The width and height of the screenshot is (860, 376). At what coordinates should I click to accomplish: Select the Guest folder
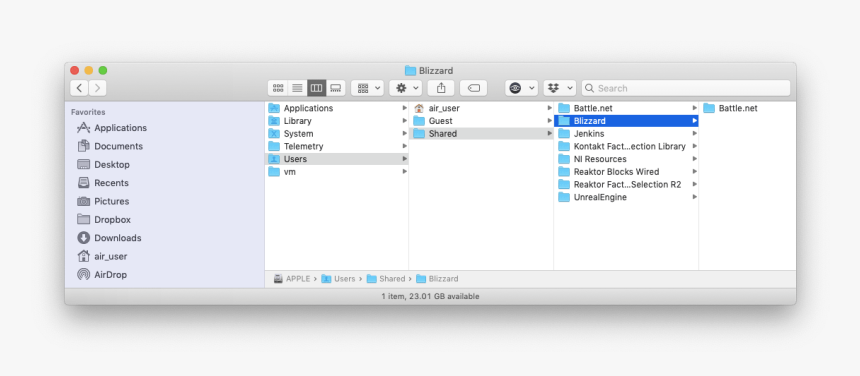pos(481,121)
